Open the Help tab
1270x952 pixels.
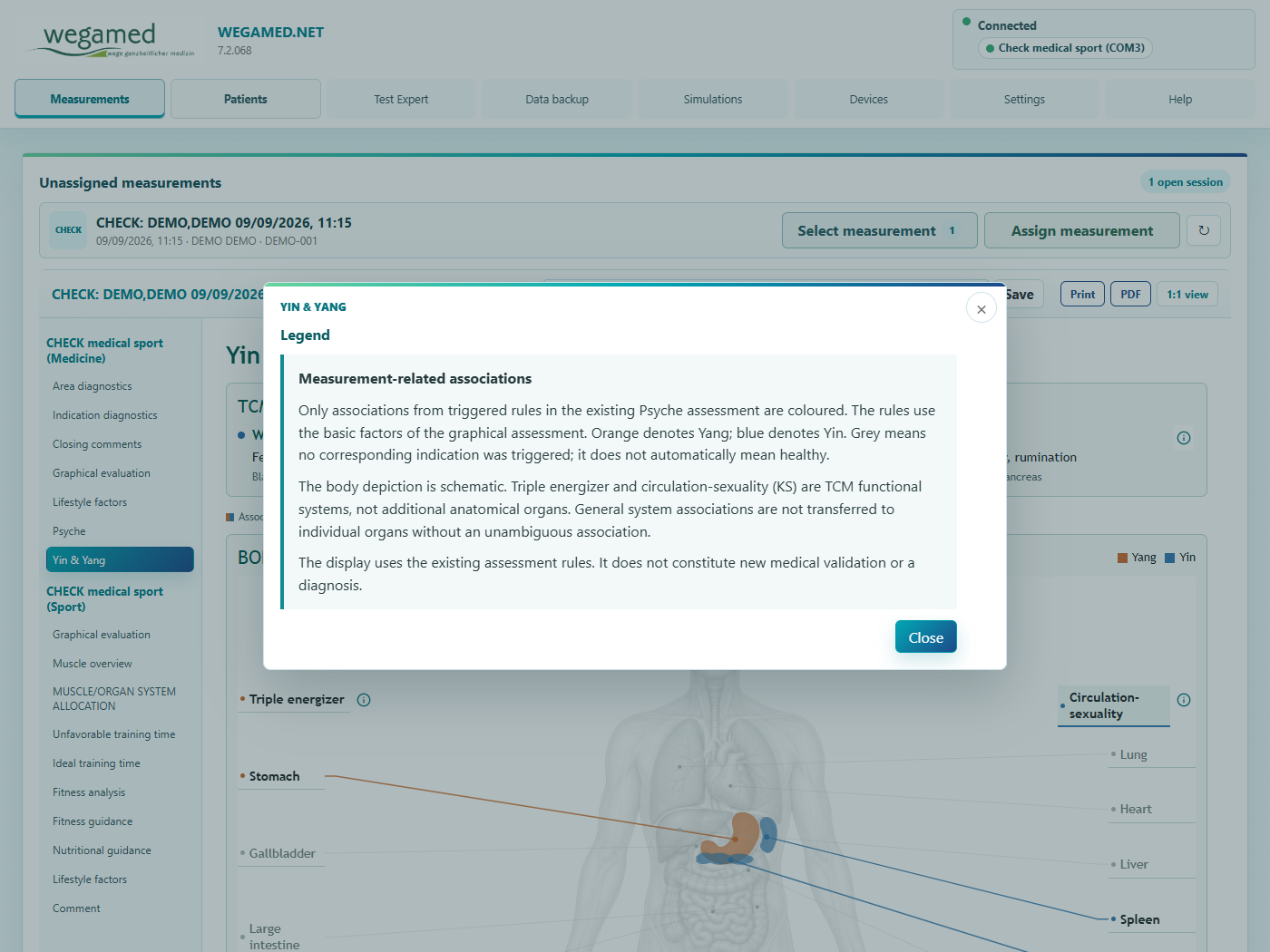(1180, 99)
